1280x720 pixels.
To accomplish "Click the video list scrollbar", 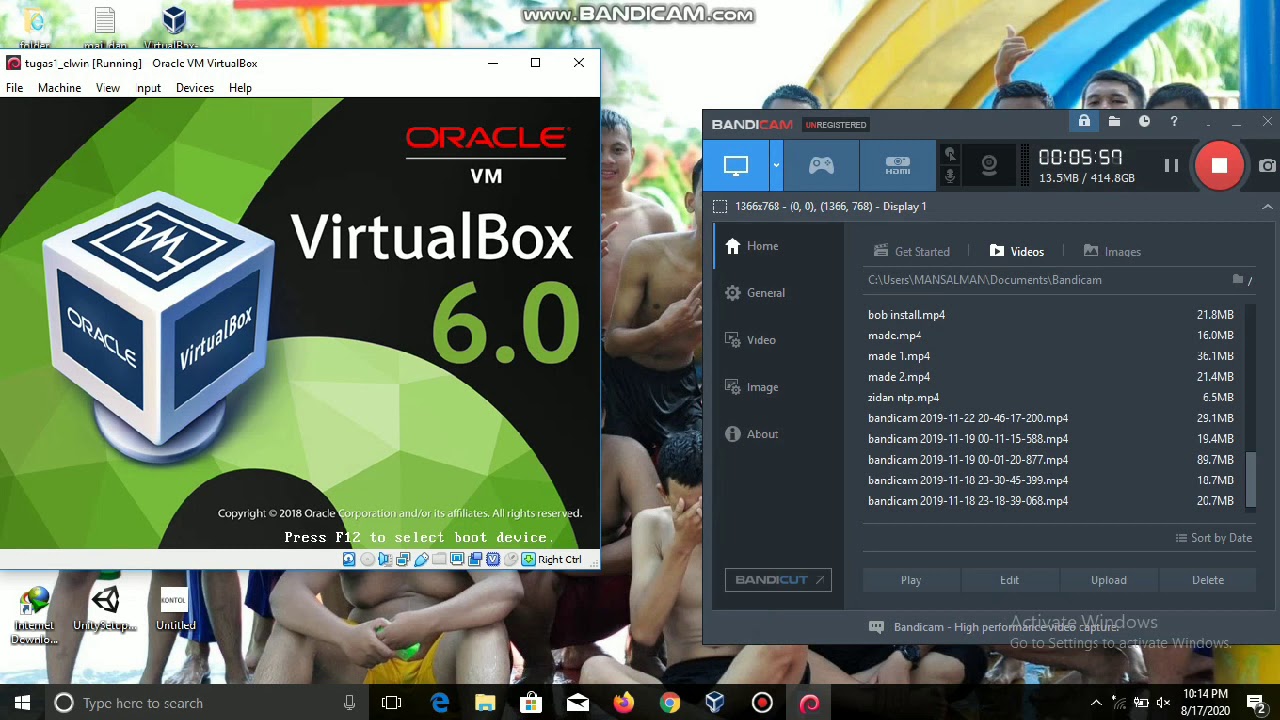I will [x=1250, y=478].
